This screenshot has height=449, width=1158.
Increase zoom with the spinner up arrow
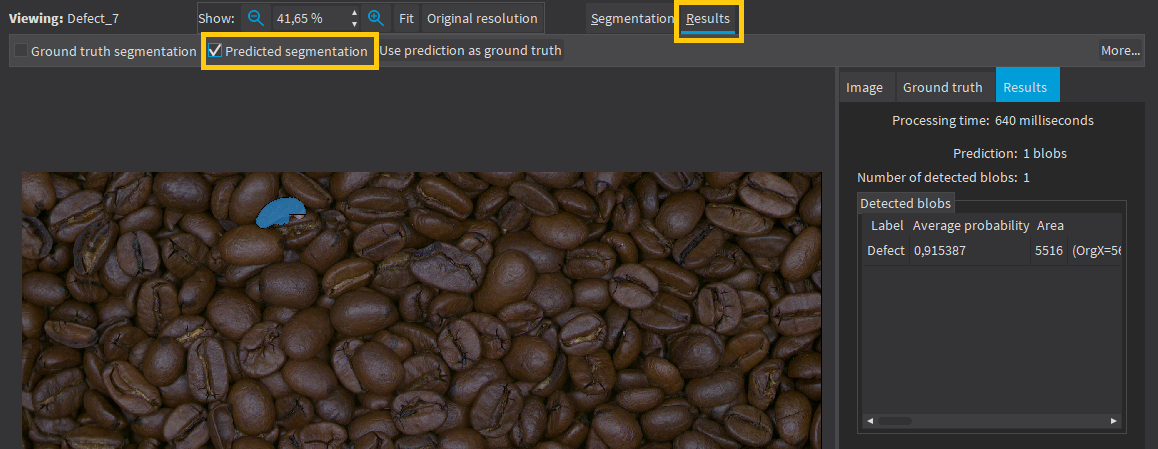[x=354, y=13]
